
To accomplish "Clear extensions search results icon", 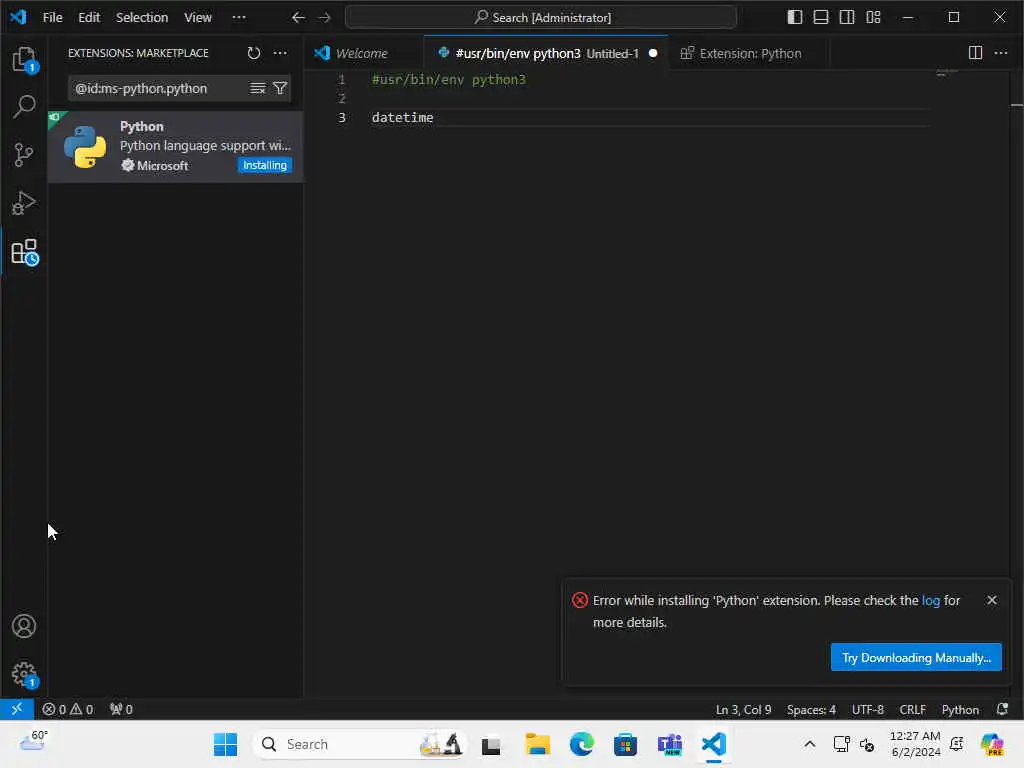I will pos(258,88).
